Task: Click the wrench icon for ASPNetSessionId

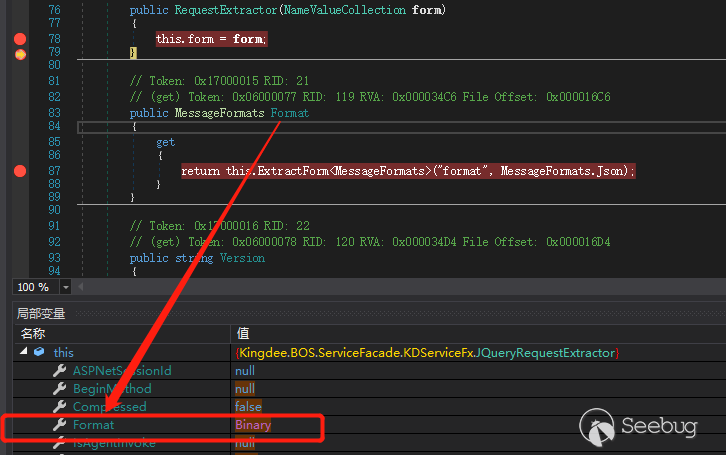Action: (x=59, y=370)
